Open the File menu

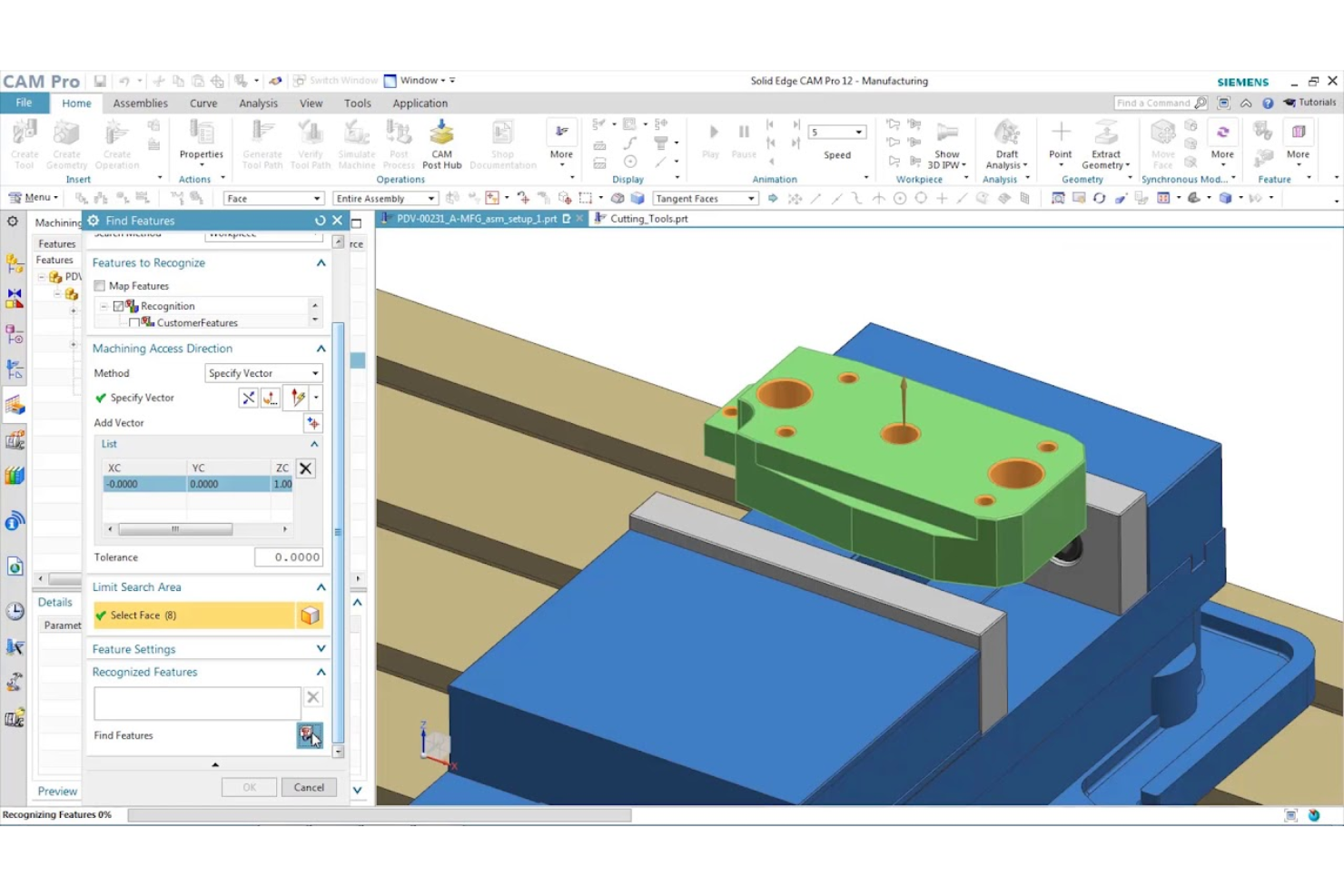tap(25, 103)
